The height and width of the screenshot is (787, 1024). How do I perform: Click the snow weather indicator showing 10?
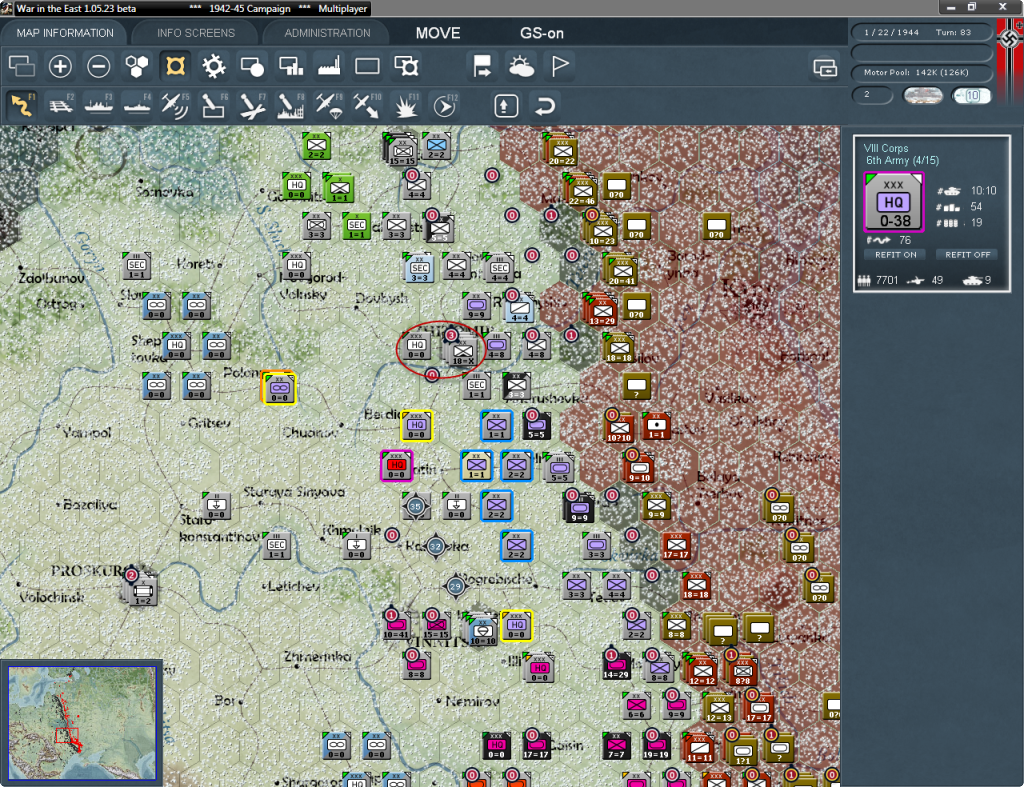[x=971, y=96]
